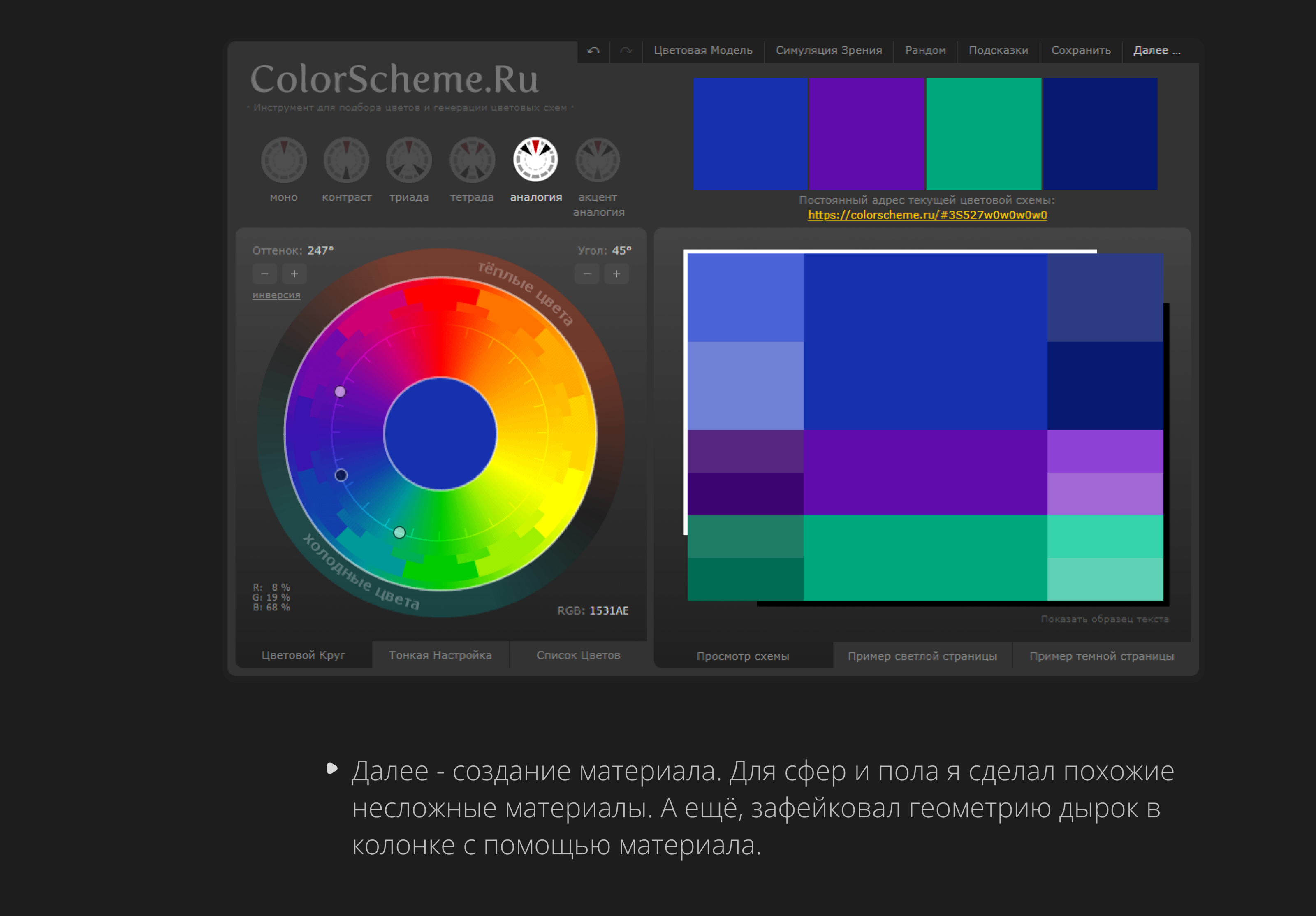The height and width of the screenshot is (916, 1316).
Task: Click Показать образец текста
Action: tap(1104, 619)
